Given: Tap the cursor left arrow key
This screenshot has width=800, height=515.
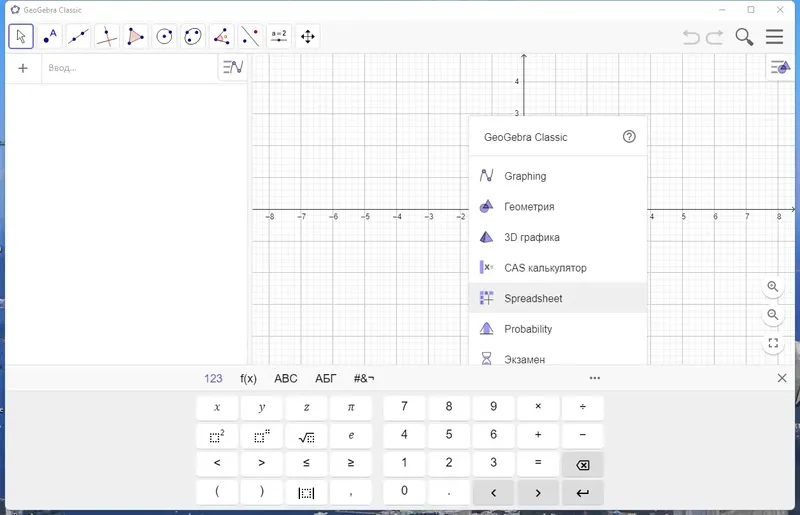Looking at the screenshot, I should click(x=493, y=493).
